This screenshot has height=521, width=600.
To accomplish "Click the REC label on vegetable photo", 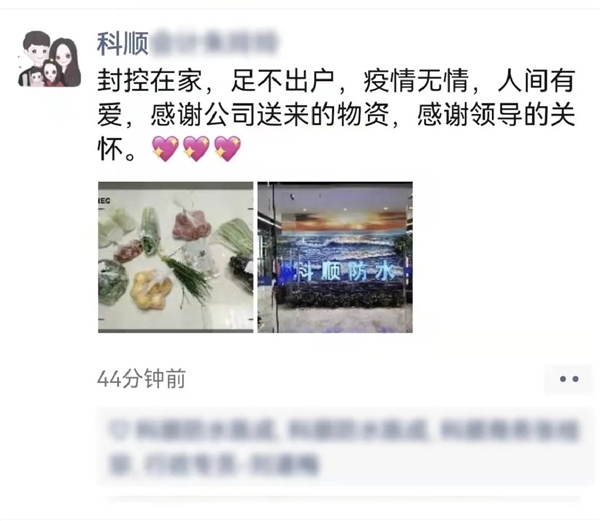I will (104, 200).
